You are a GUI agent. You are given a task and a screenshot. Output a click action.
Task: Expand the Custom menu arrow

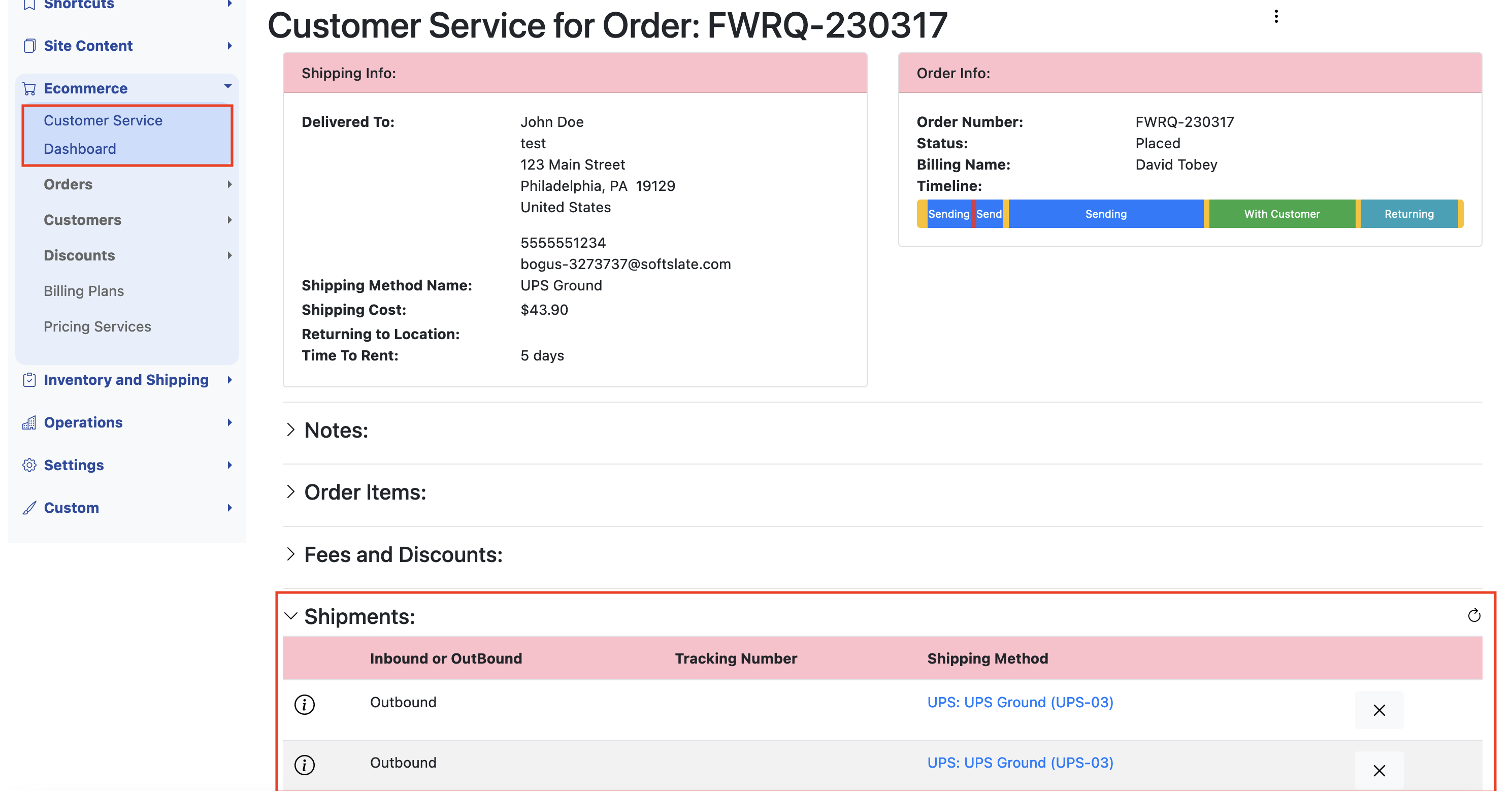(x=229, y=508)
